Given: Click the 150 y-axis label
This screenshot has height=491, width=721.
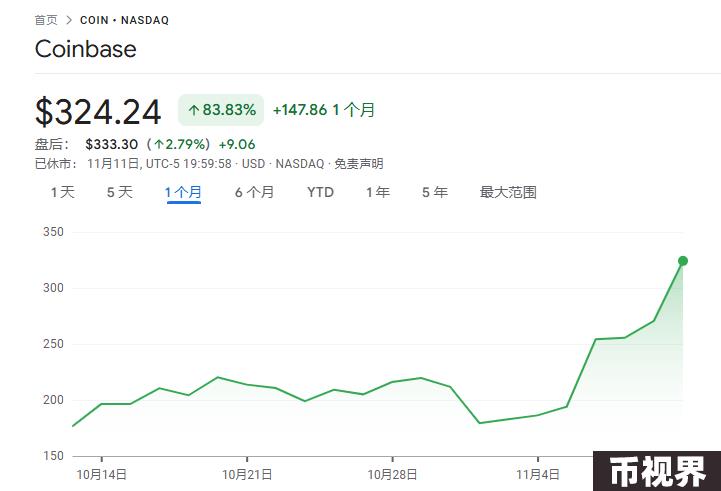Looking at the screenshot, I should [x=53, y=456].
